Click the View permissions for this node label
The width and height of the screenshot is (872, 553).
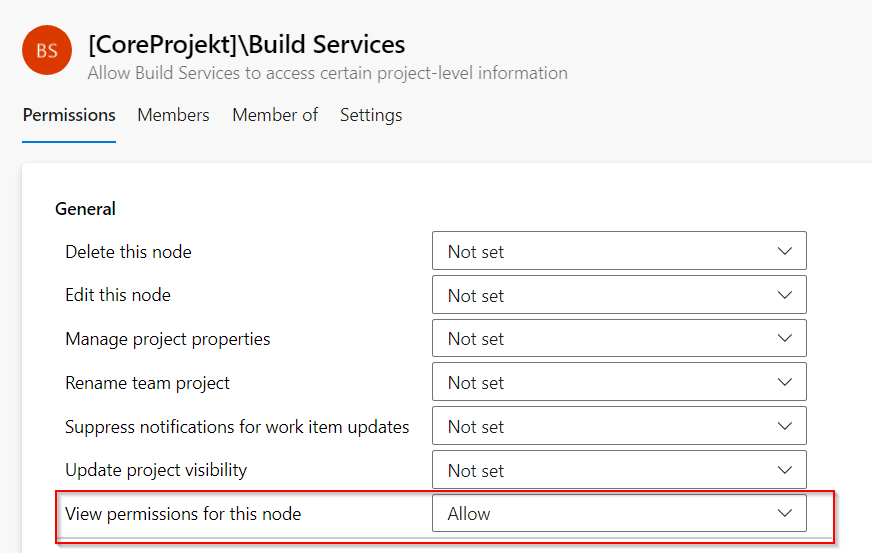[183, 514]
